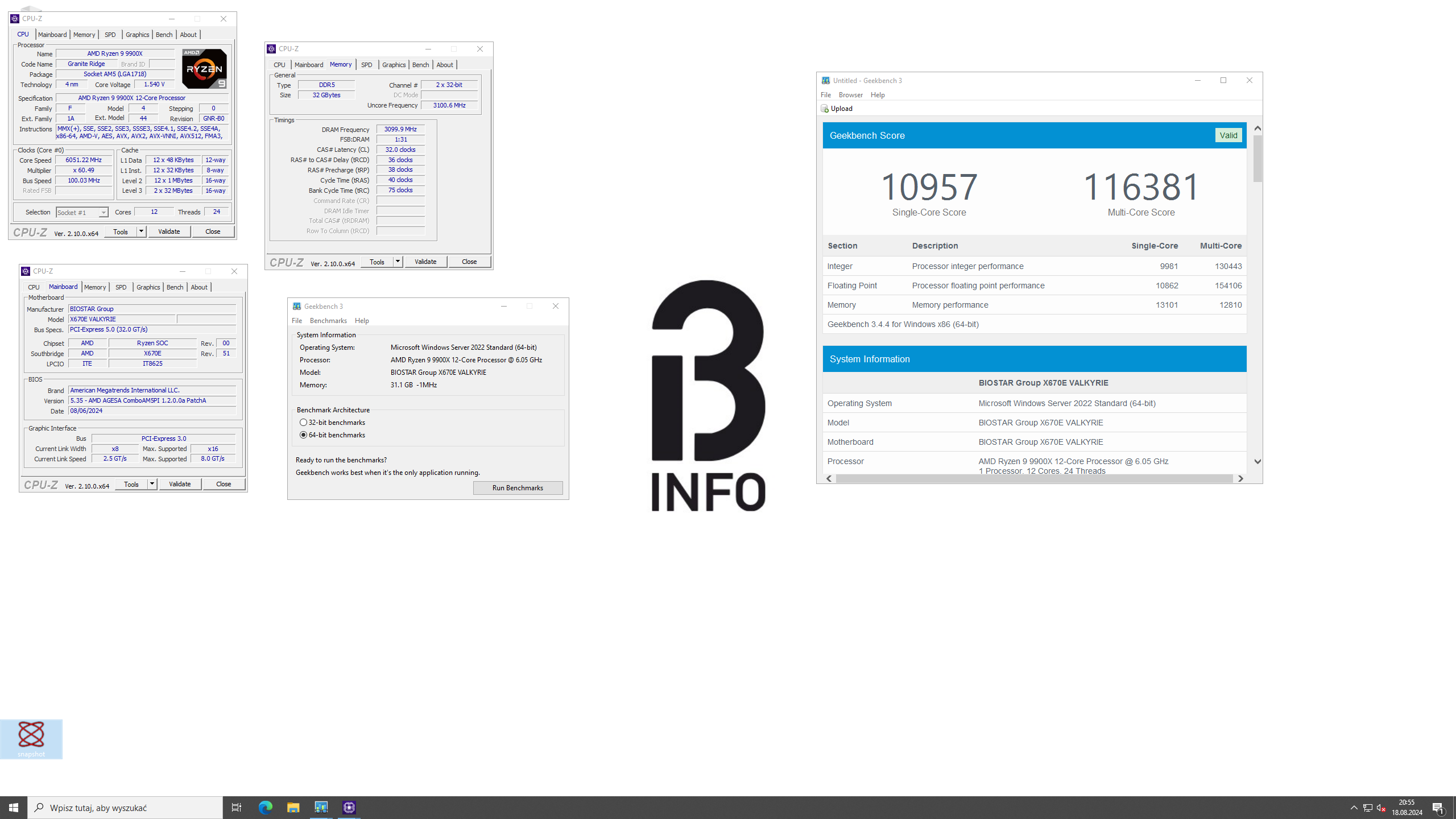Expand Tools arrow in CPU-Z CPU window
The image size is (1456, 819).
141,231
